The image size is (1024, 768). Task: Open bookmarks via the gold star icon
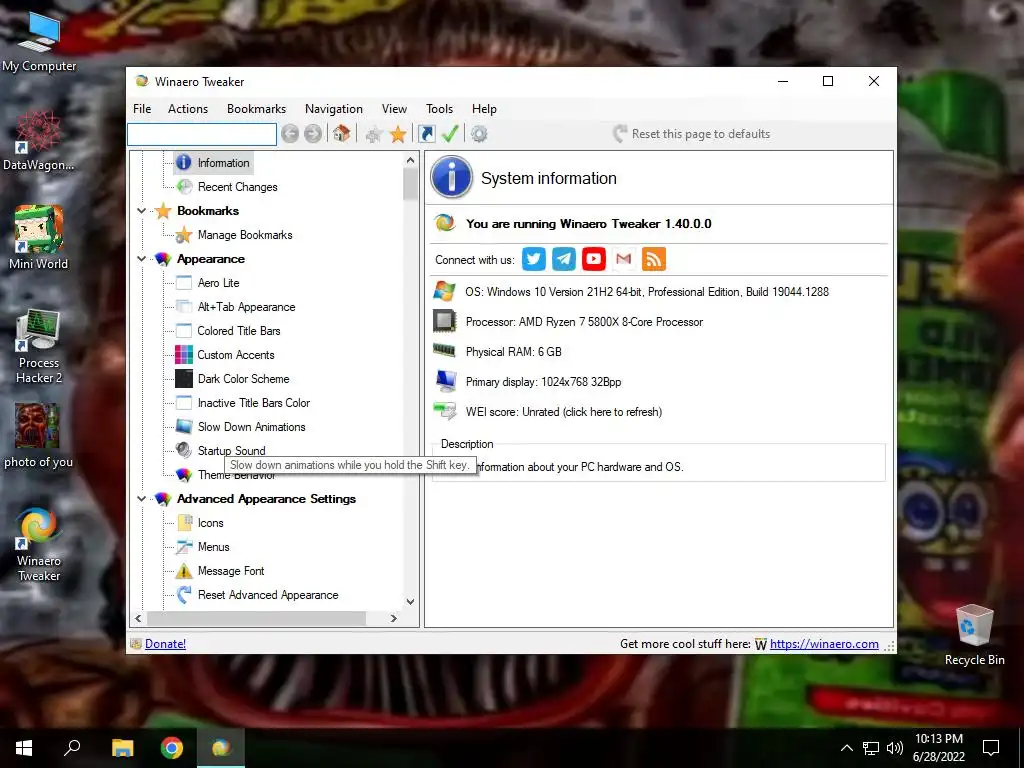(x=398, y=135)
